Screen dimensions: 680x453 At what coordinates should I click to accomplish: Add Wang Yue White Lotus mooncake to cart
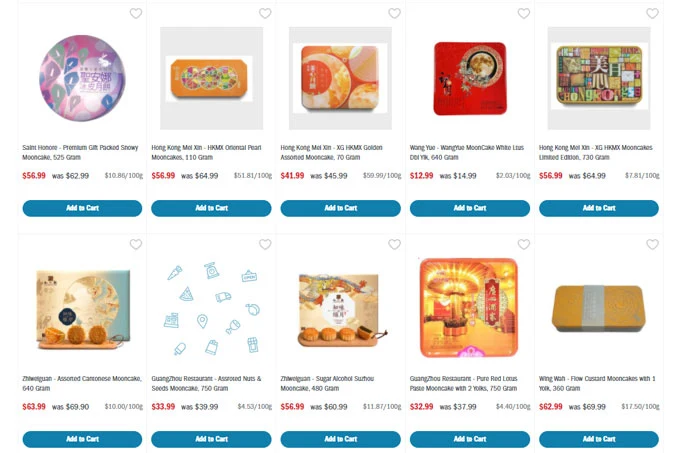point(470,208)
